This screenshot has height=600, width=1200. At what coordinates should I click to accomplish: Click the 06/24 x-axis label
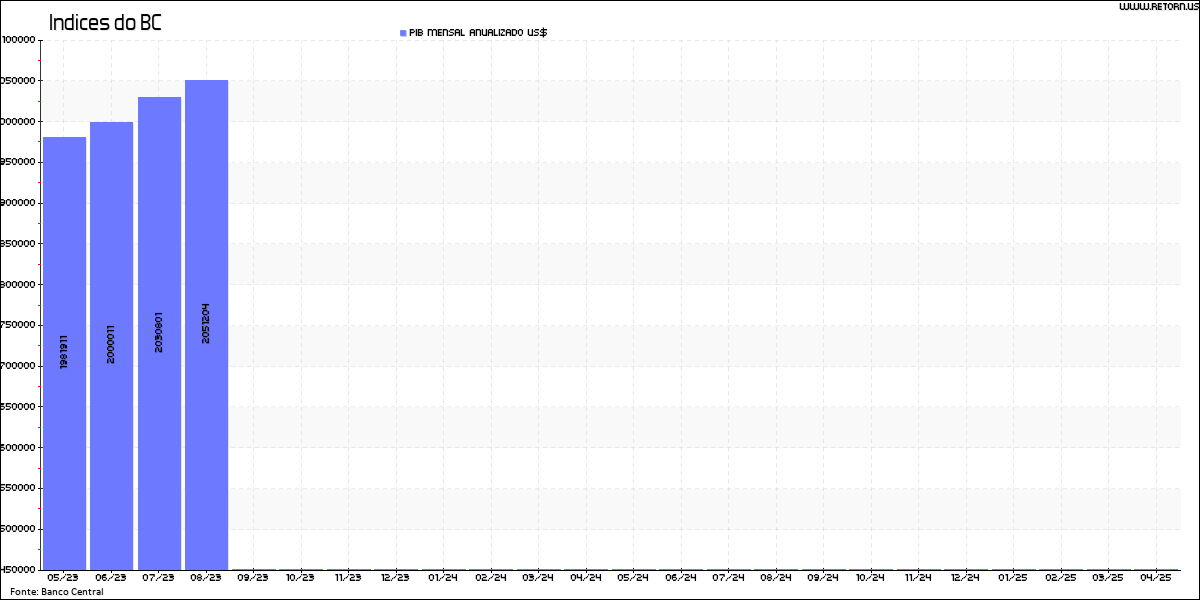[680, 577]
